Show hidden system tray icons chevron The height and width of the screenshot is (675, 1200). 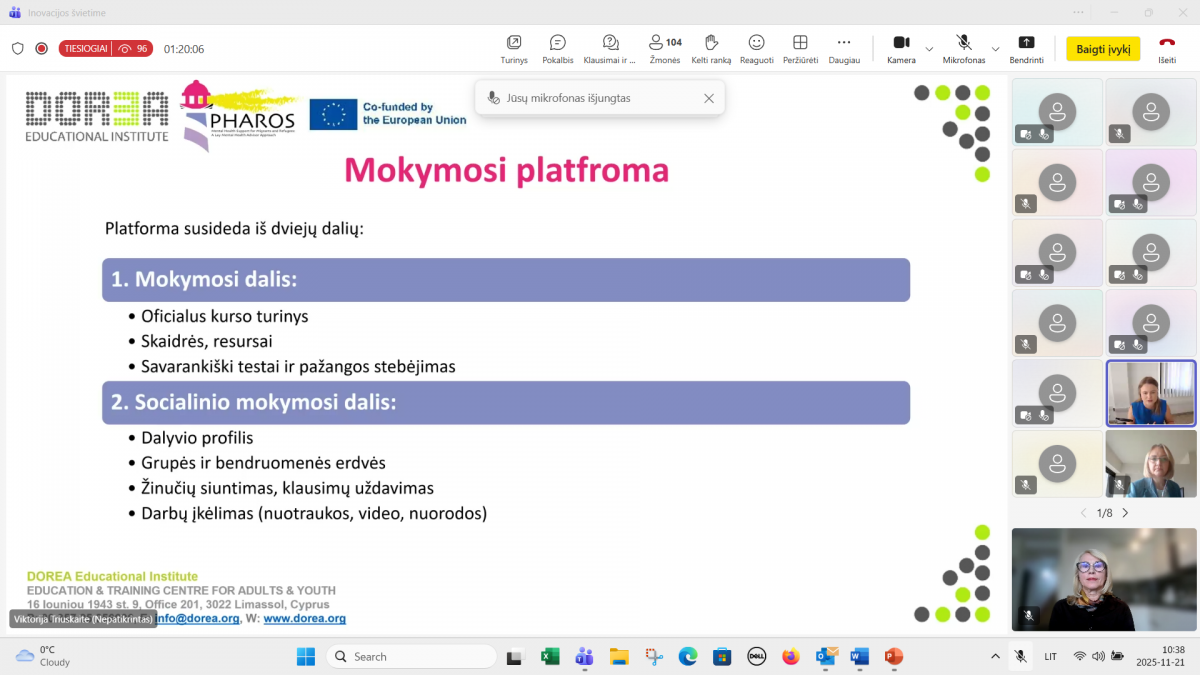[x=994, y=656]
